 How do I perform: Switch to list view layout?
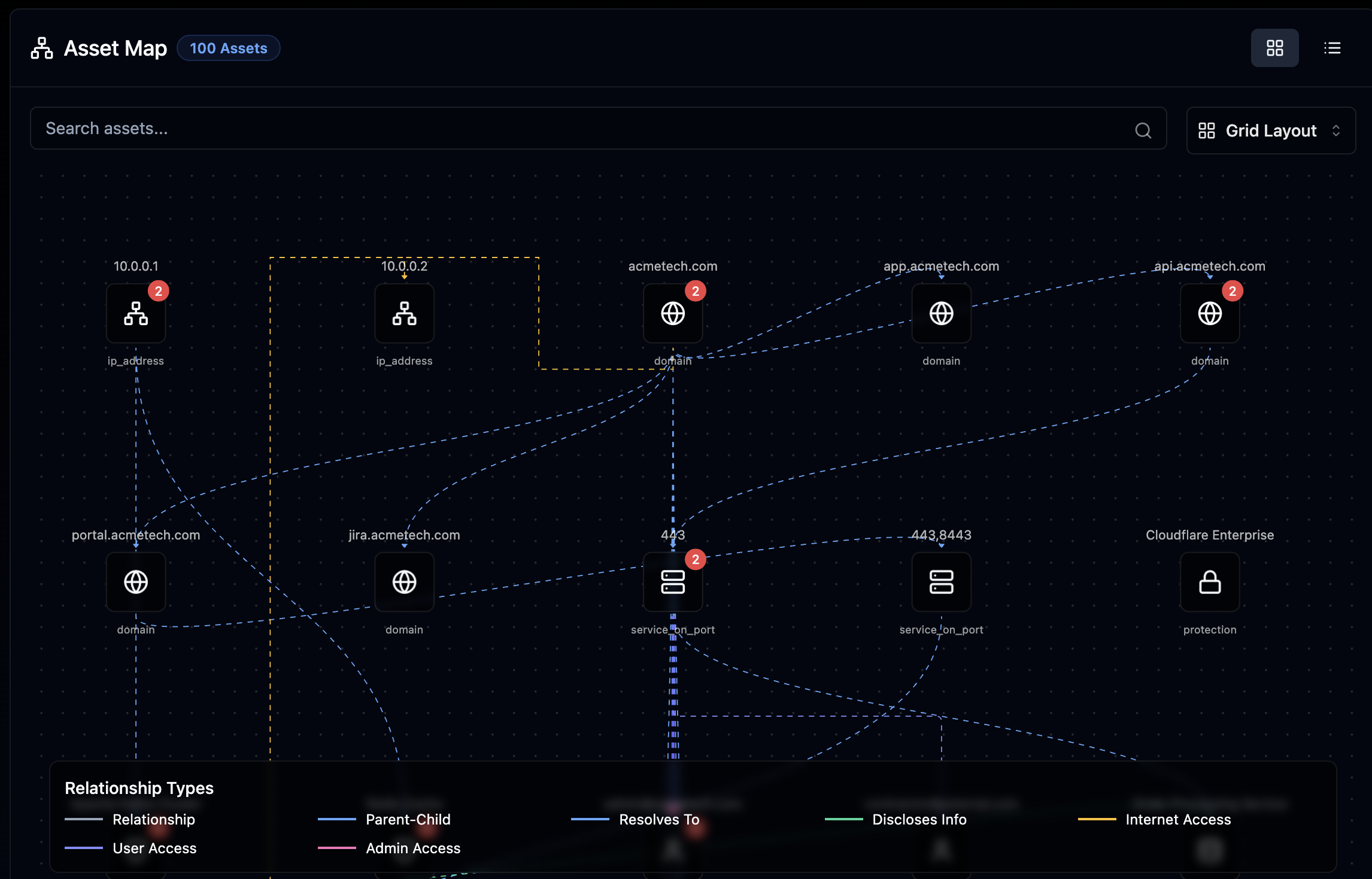click(x=1332, y=48)
